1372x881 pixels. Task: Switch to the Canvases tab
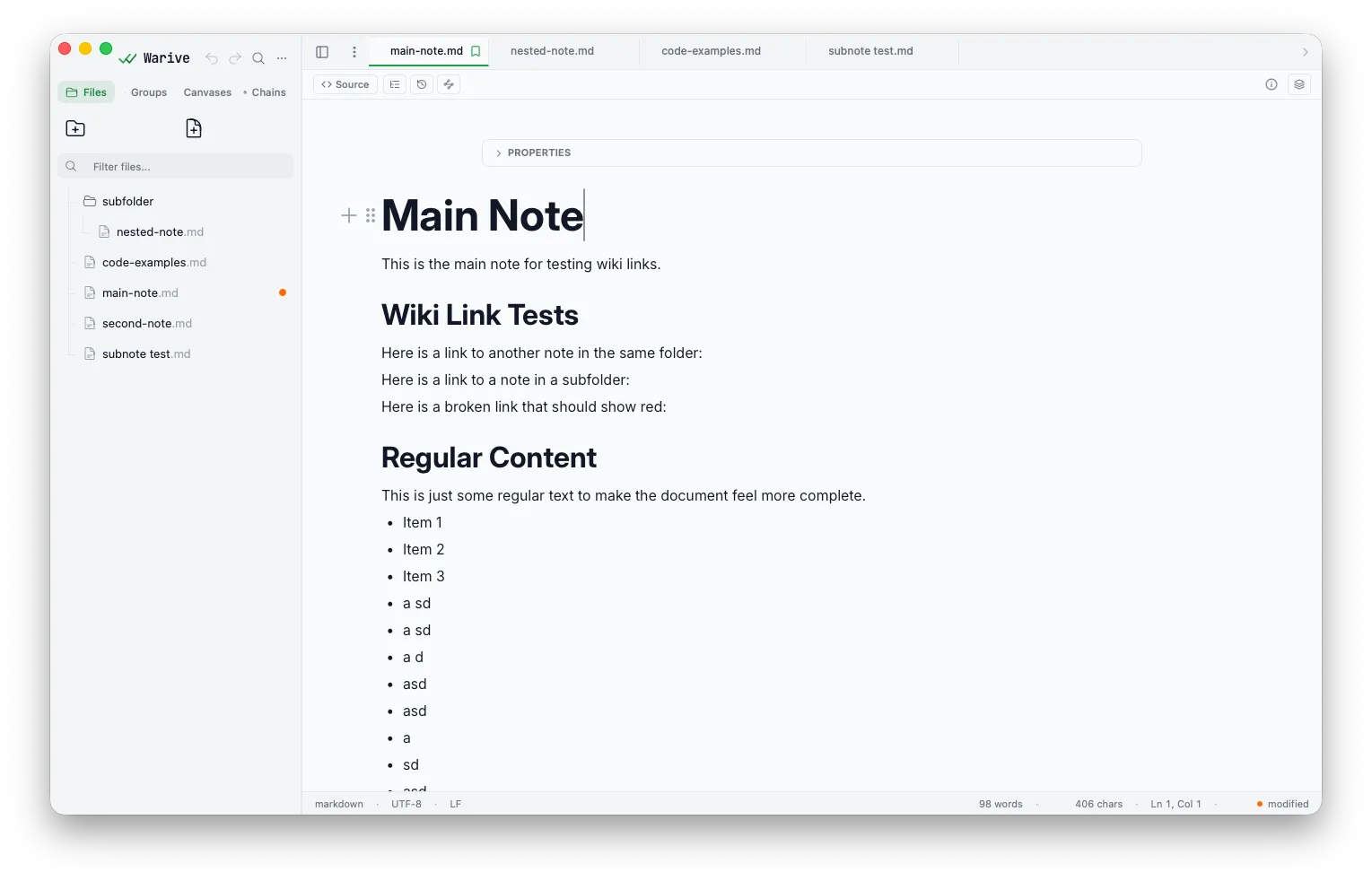click(207, 92)
